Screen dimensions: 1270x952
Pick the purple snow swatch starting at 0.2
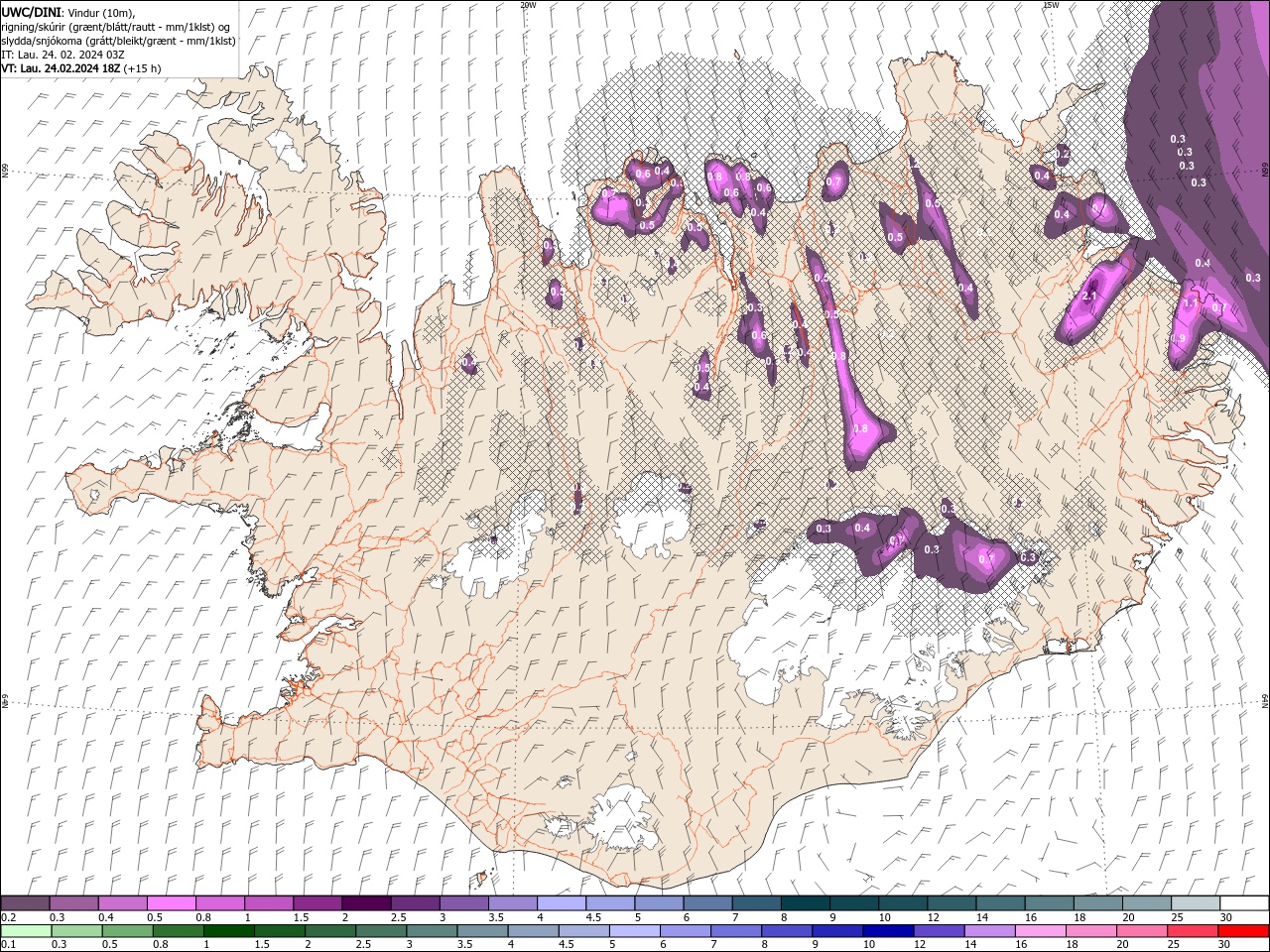[26, 903]
